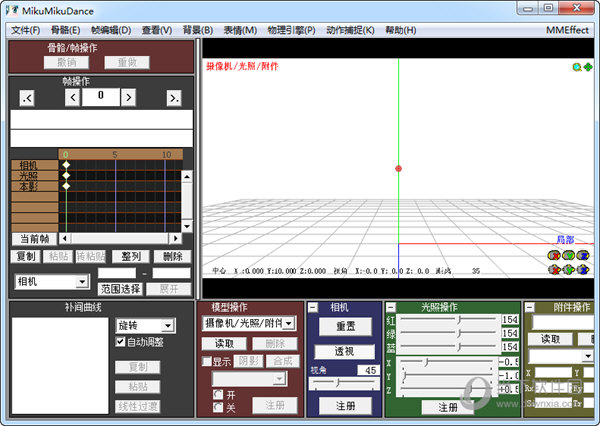This screenshot has width=600, height=426.
Task: Open the Background (背景) menu
Action: [198, 30]
